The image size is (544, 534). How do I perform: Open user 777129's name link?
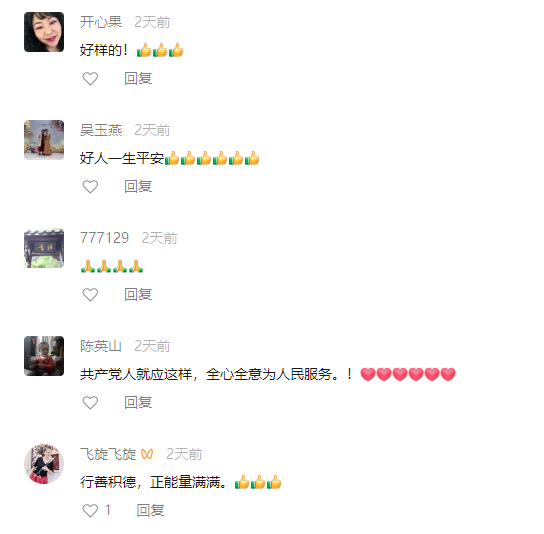(104, 238)
